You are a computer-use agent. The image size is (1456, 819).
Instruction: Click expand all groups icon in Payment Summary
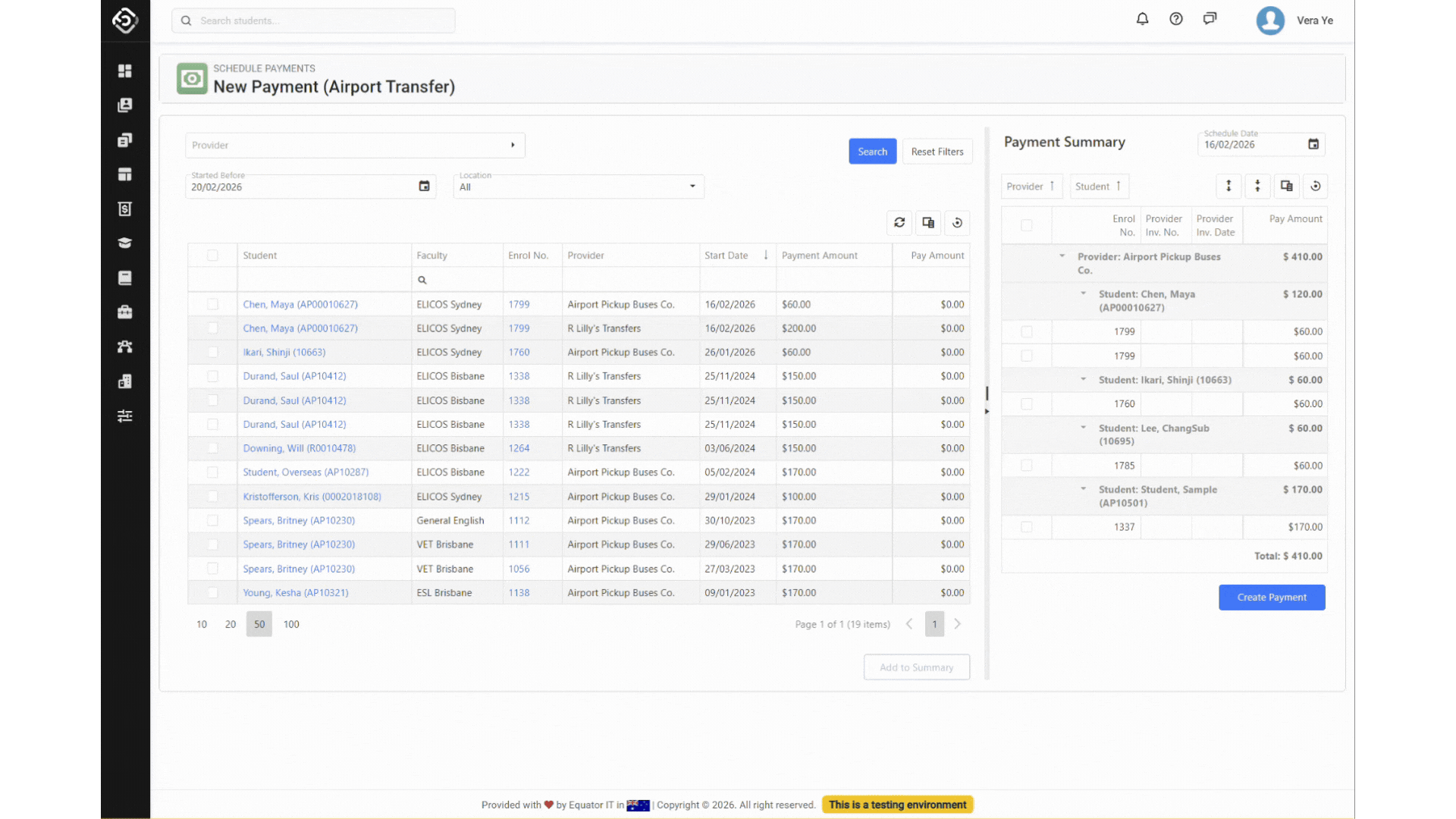click(1228, 186)
